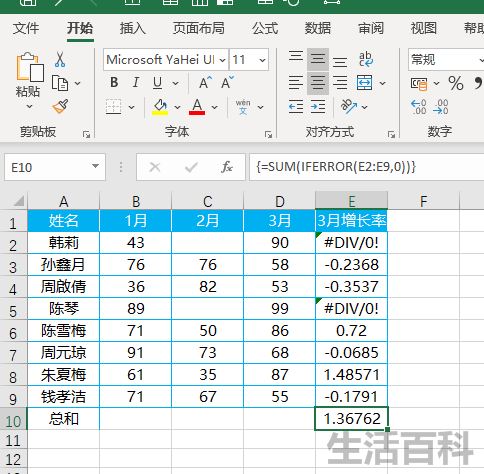This screenshot has height=474, width=484.
Task: Open the Name Box dropdown
Action: click(x=96, y=166)
